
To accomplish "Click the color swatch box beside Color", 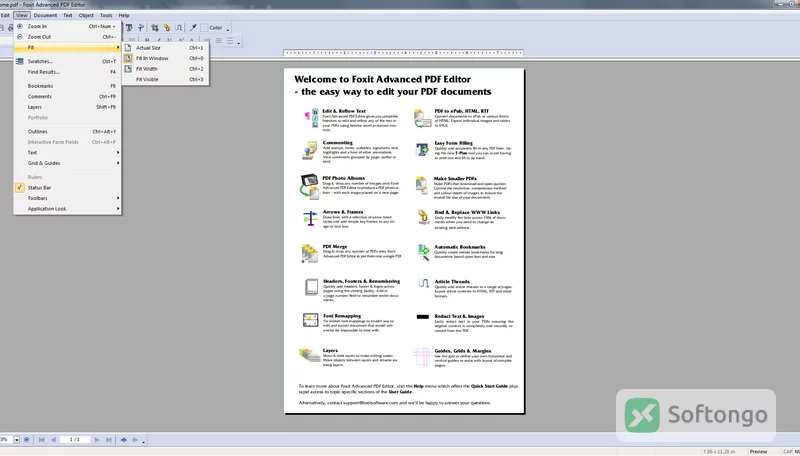I will pos(205,28).
